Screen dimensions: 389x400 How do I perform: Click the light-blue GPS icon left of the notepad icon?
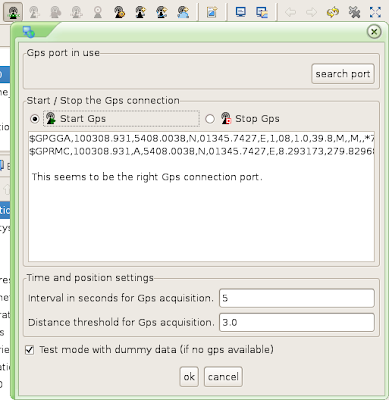[183, 12]
